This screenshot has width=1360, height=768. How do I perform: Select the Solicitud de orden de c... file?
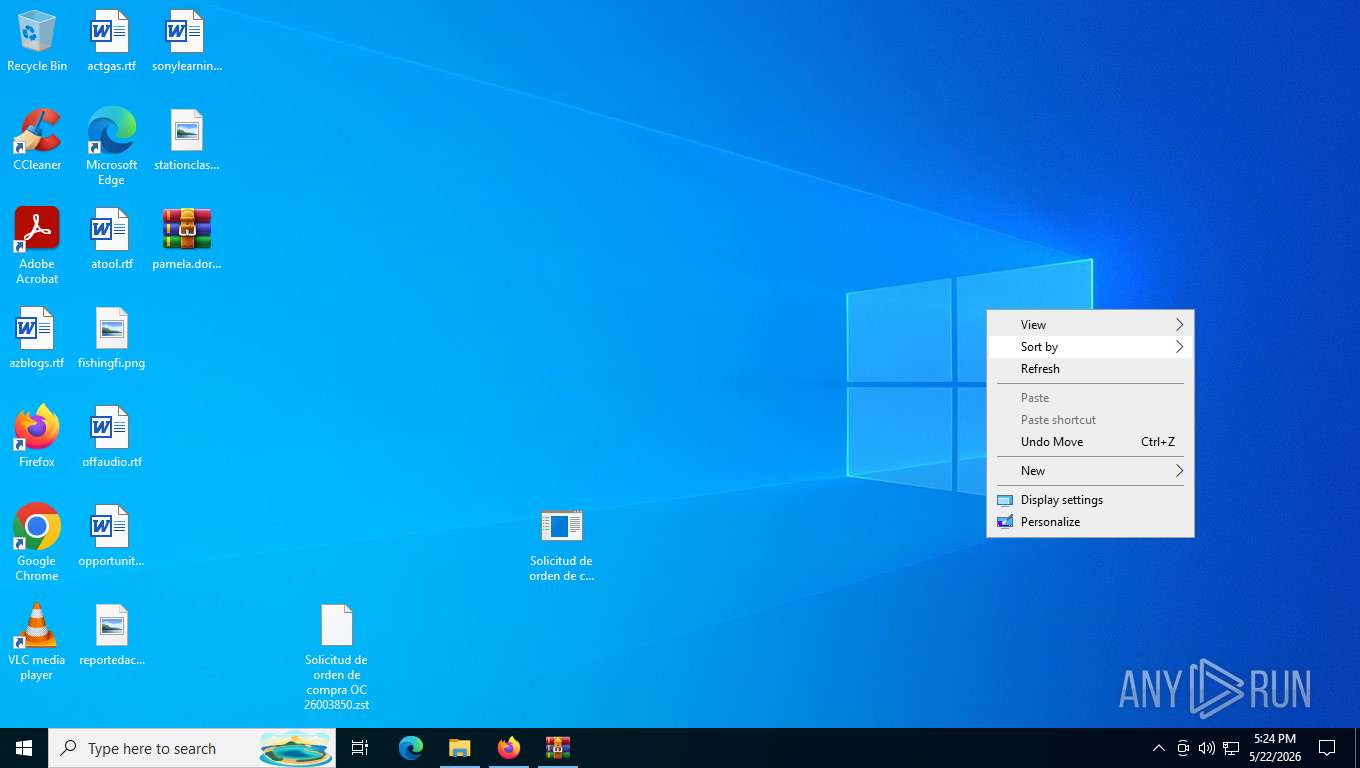coord(561,545)
